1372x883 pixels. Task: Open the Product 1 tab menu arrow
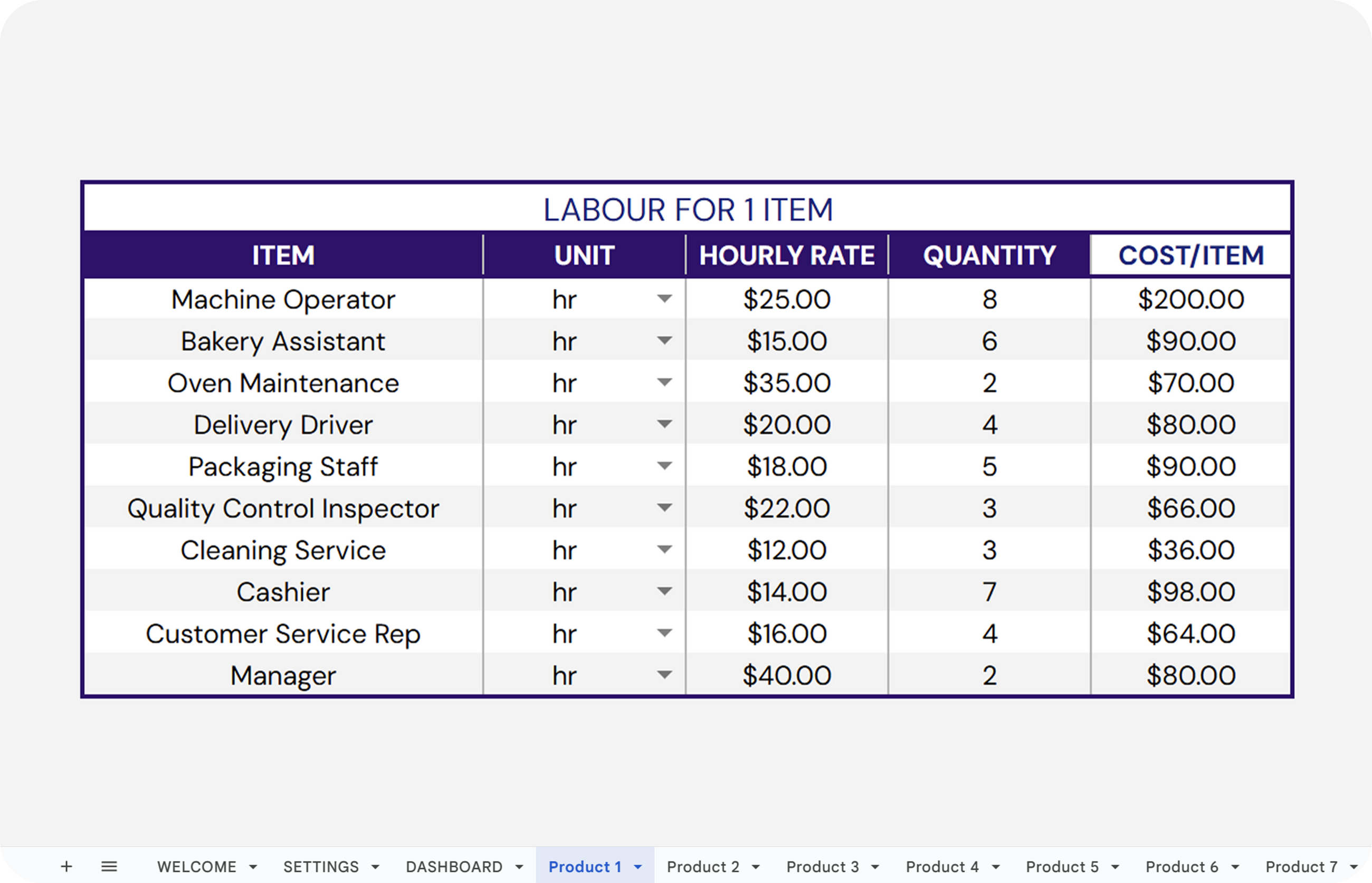click(638, 867)
